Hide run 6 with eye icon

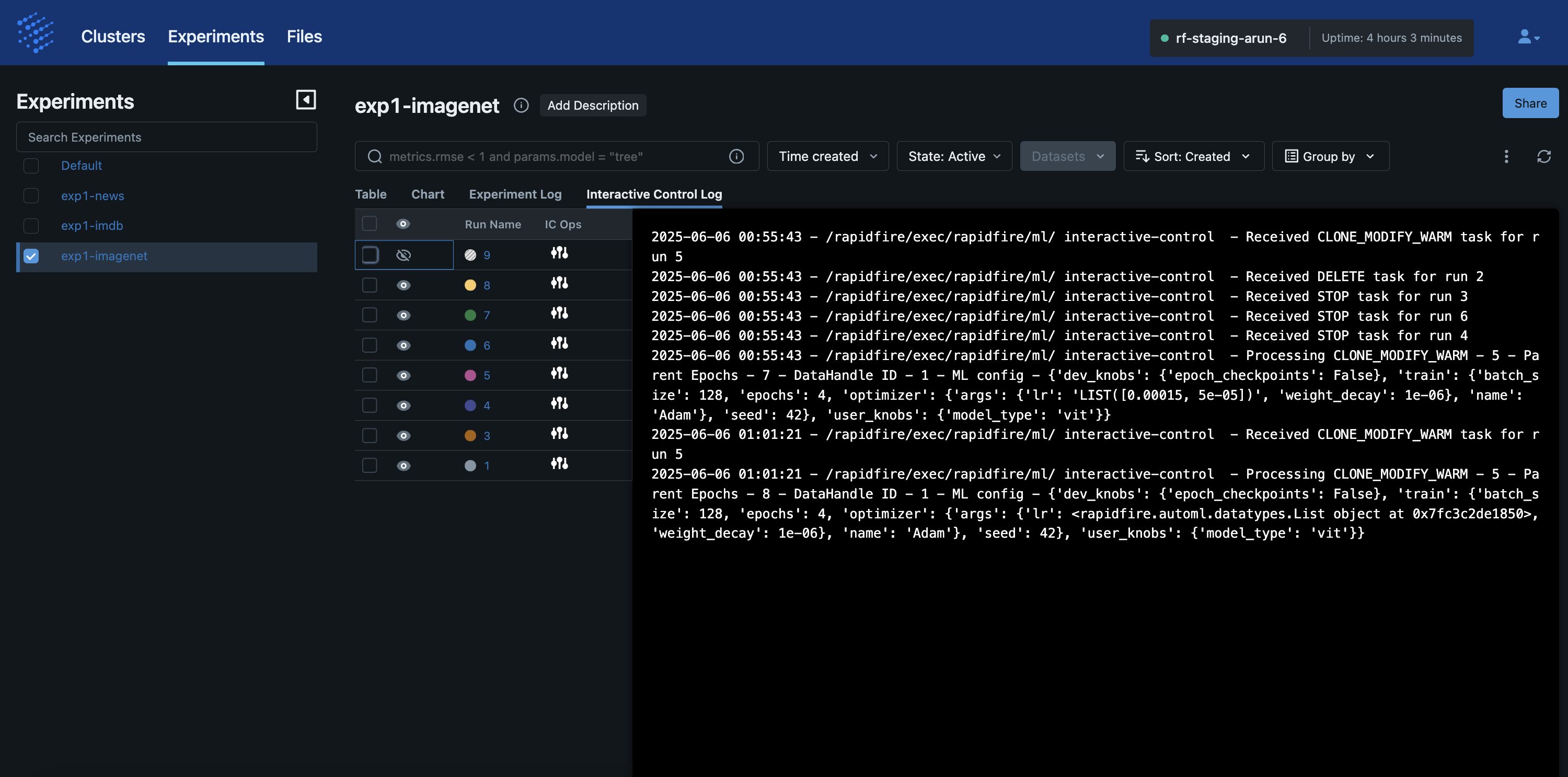click(x=403, y=345)
